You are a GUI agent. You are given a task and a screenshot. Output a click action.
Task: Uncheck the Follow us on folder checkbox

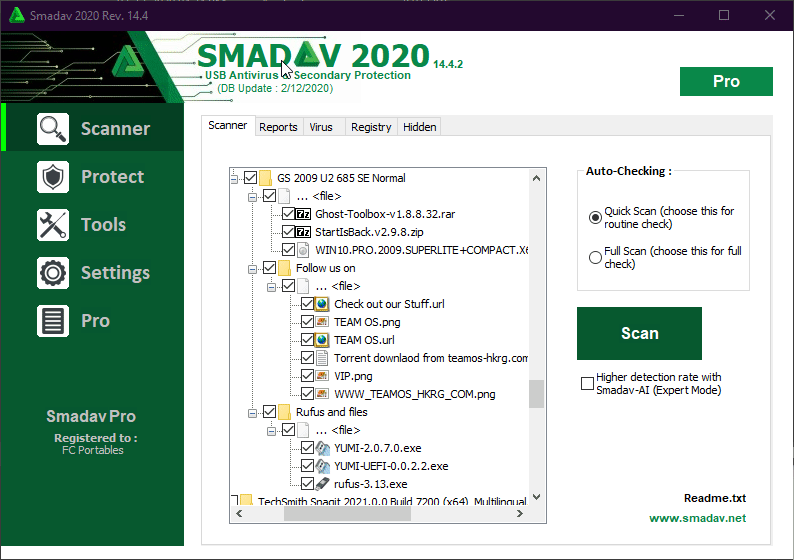[x=269, y=268]
